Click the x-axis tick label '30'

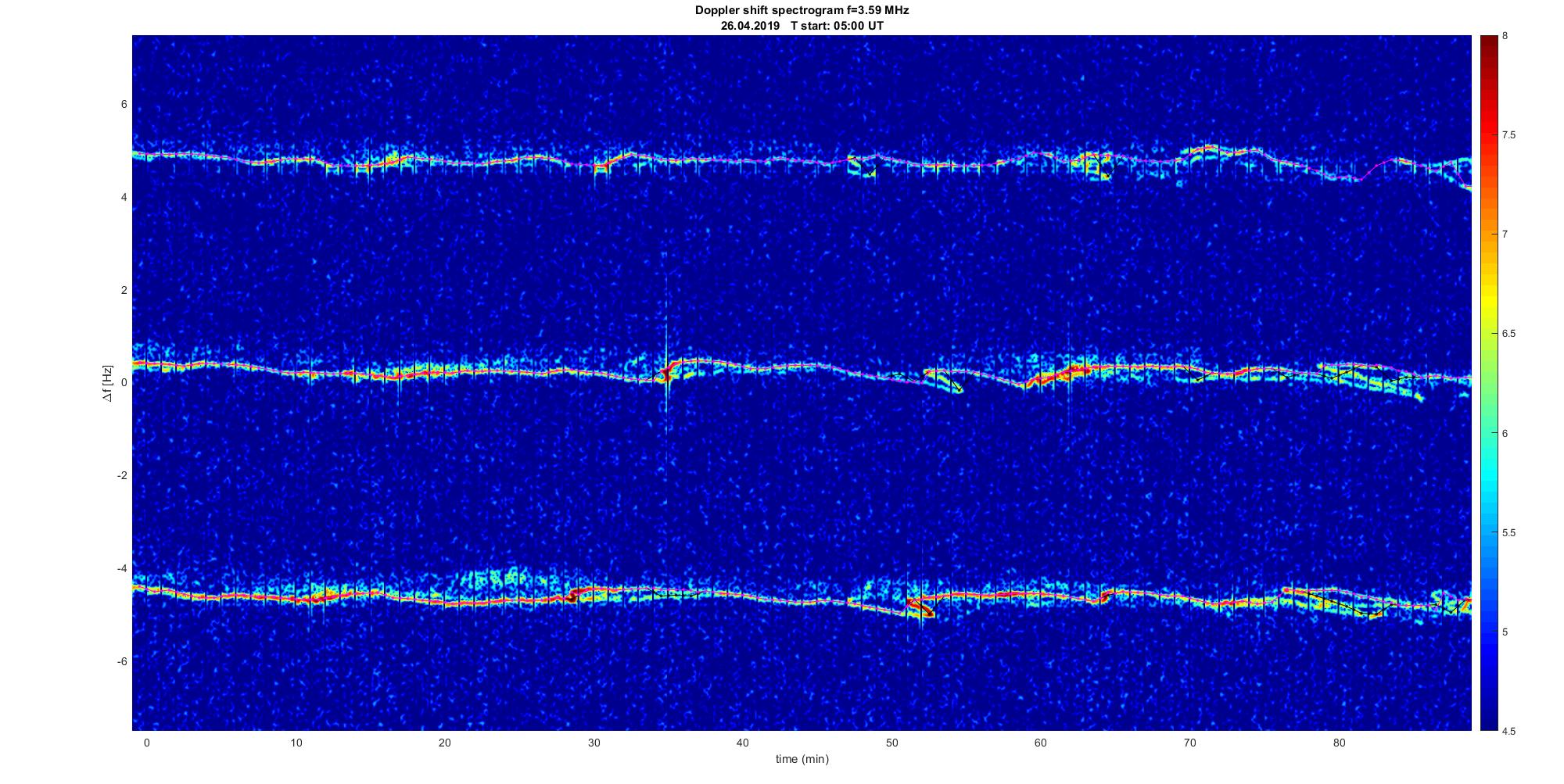(594, 743)
